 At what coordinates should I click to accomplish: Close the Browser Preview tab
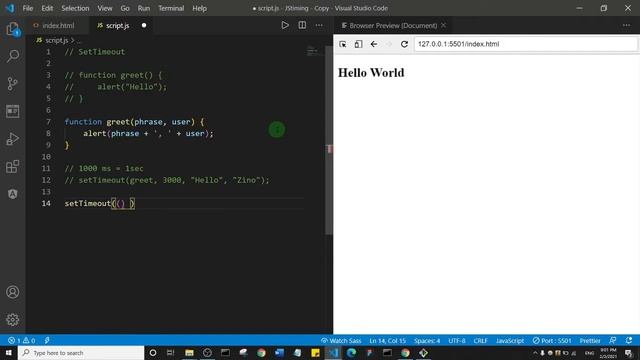click(444, 25)
